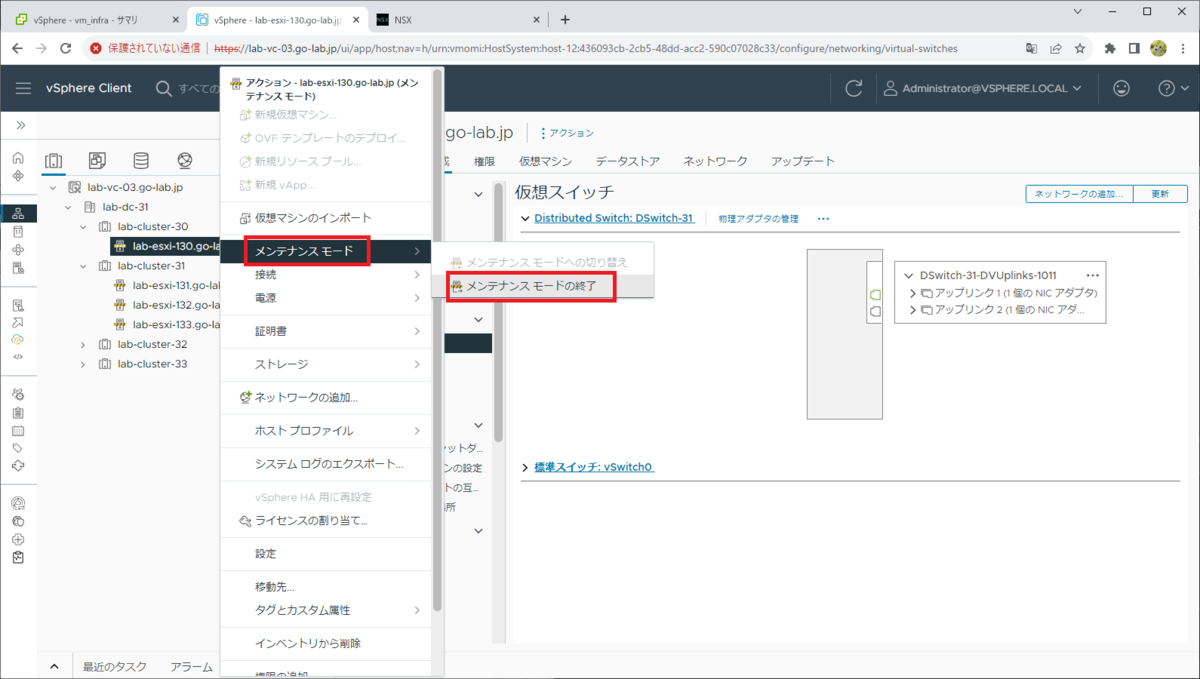Open the ellipsis menu of DSwitch-31-DVUplinks-1011
The image size is (1200, 679).
(1093, 275)
